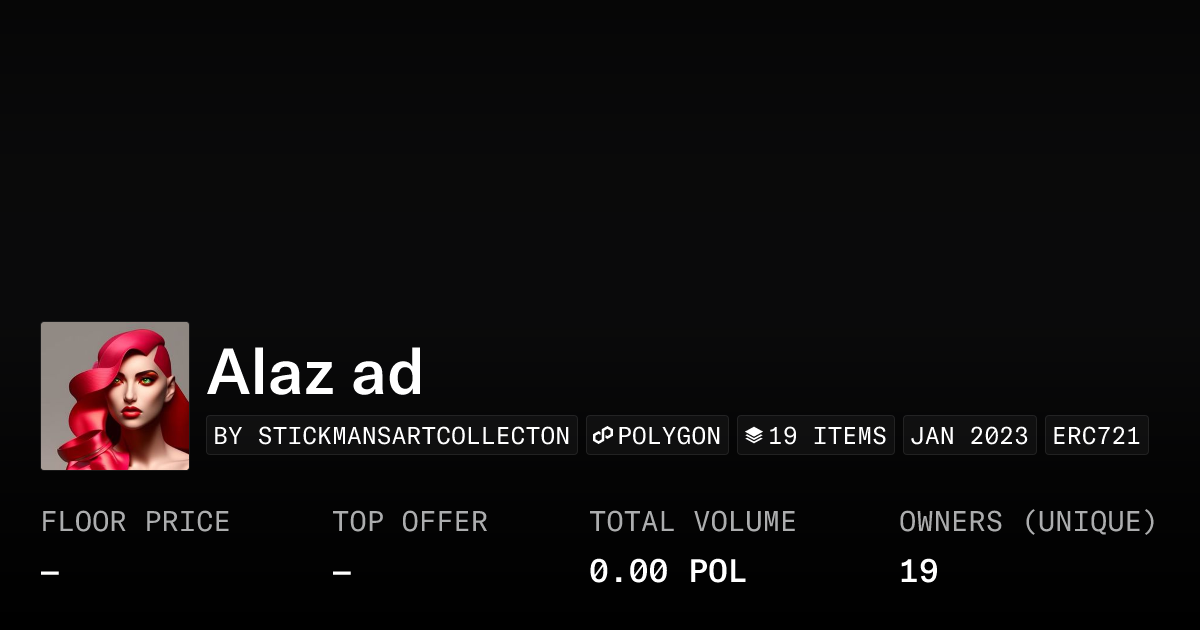Click the dash value under Floor Price
This screenshot has height=630, width=1200.
50,573
